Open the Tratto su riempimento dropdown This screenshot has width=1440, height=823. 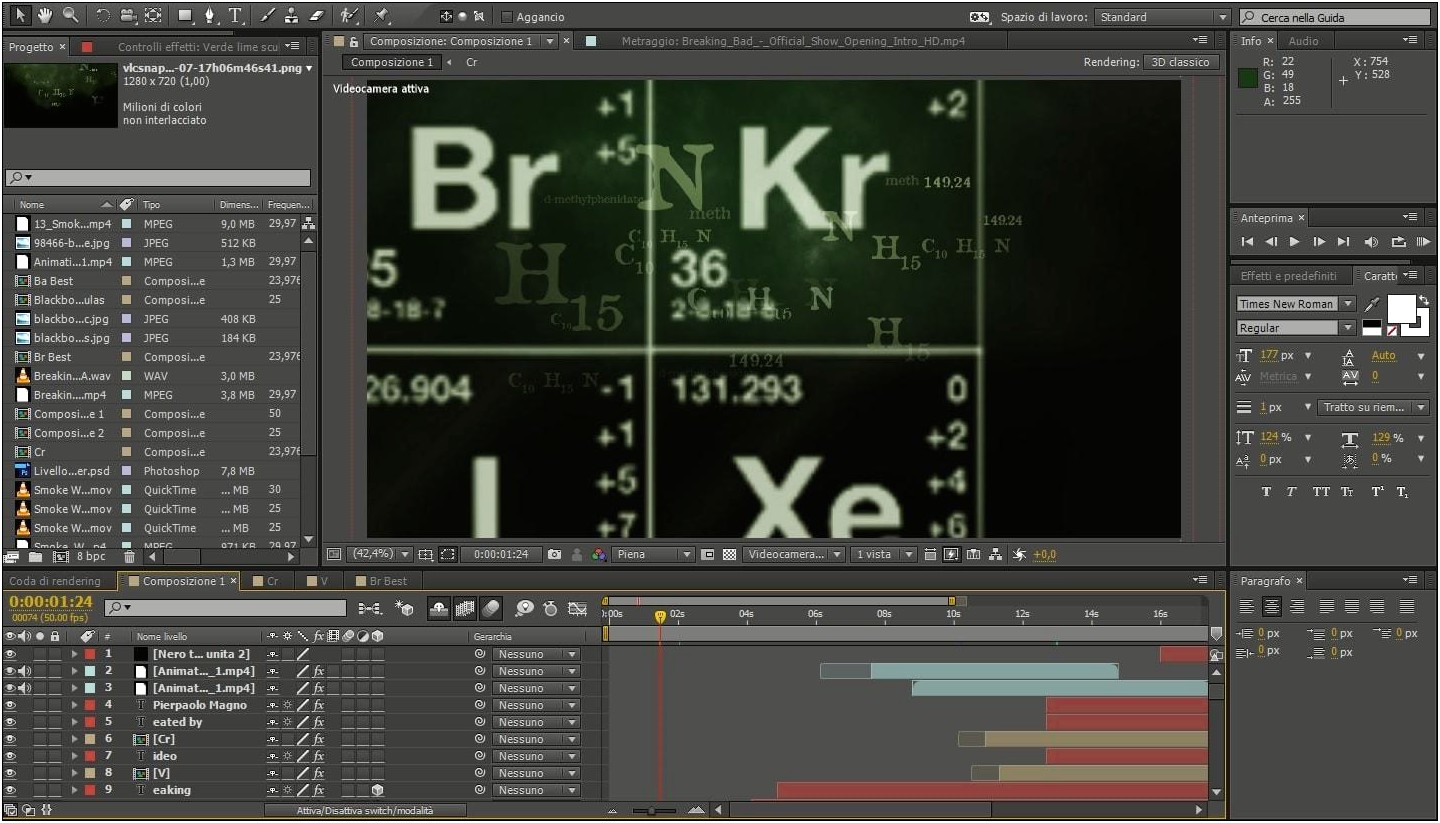point(1374,407)
